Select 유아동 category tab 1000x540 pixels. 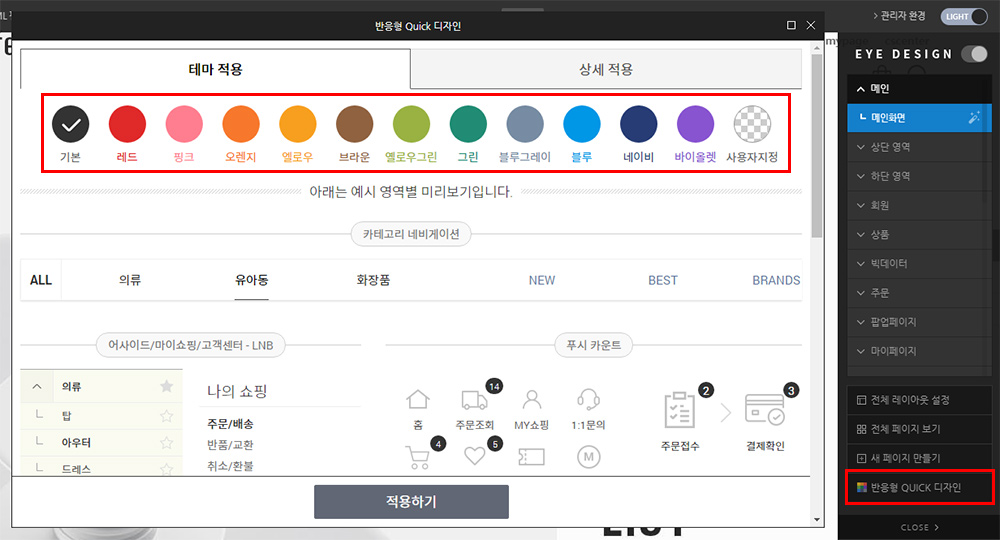point(251,280)
